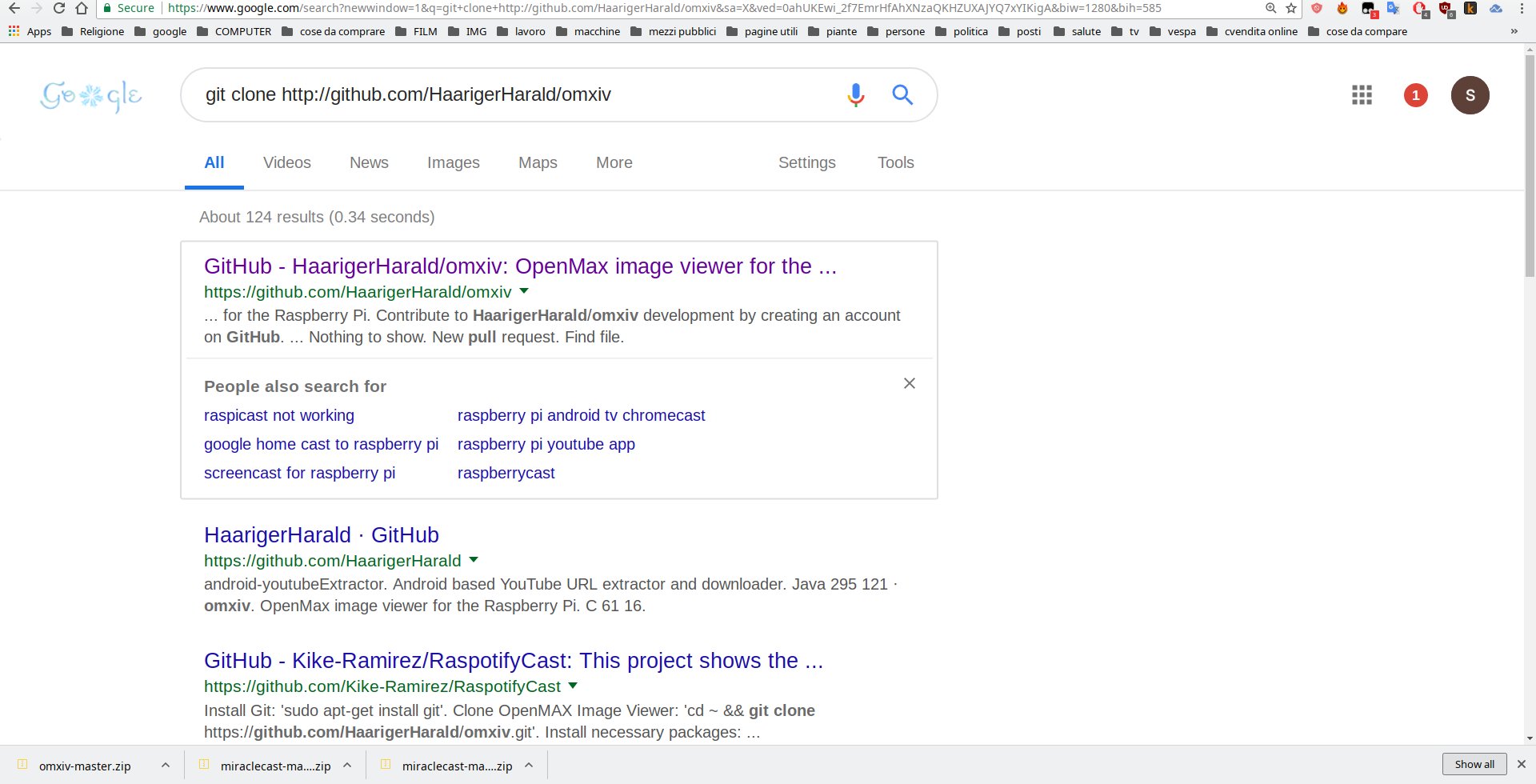Open the omxiv-master.zip downloaded file

tap(85, 766)
